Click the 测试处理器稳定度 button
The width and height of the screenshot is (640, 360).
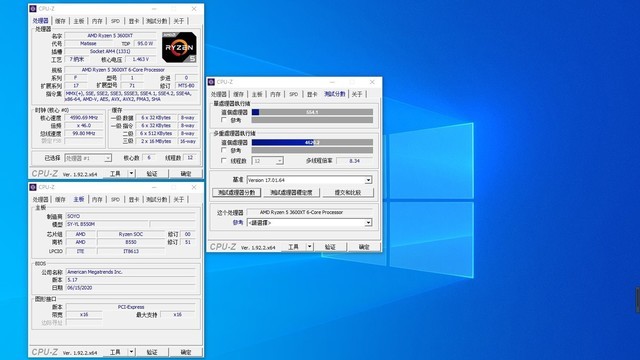[x=291, y=192]
